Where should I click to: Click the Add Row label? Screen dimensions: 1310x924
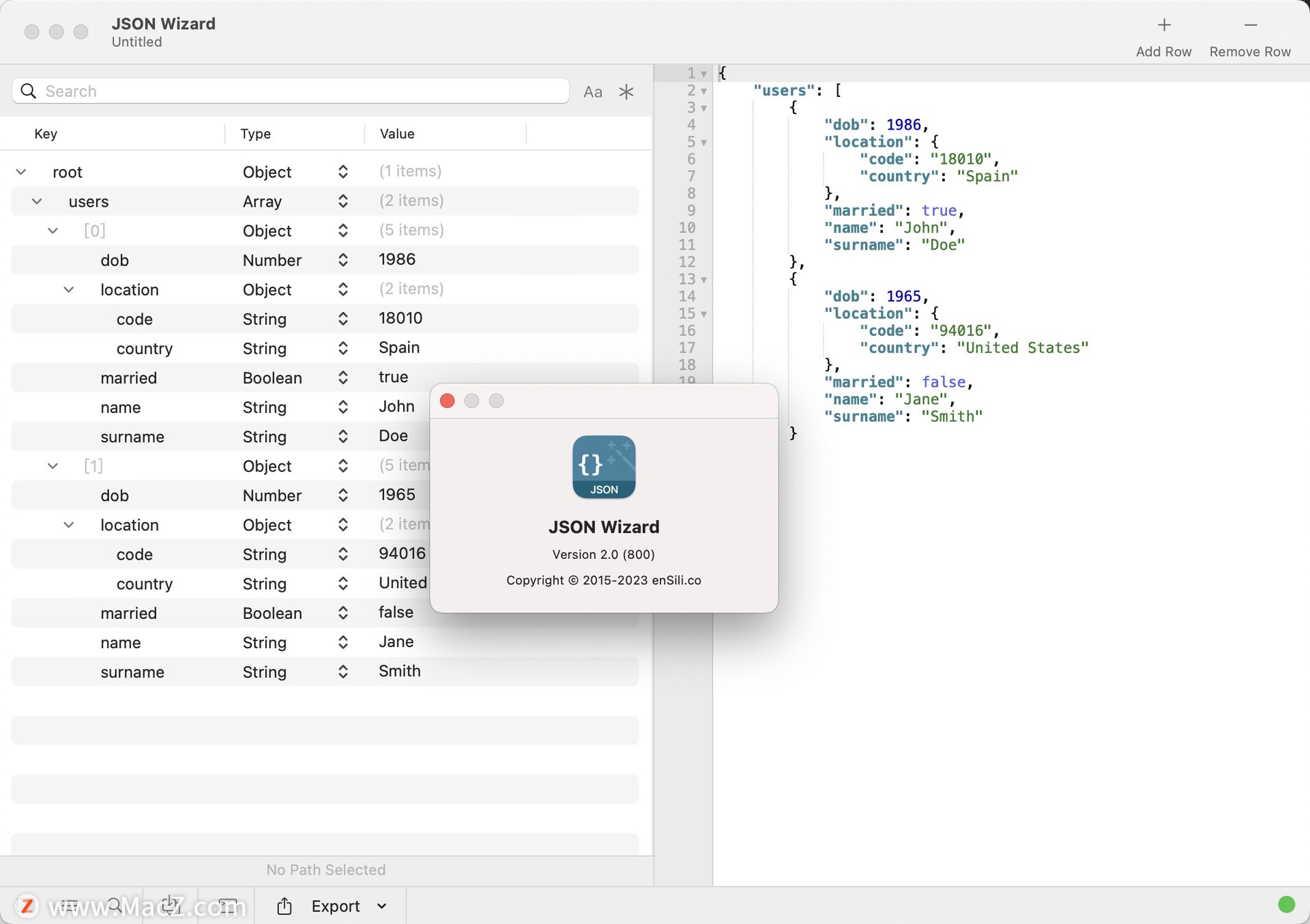(x=1163, y=52)
